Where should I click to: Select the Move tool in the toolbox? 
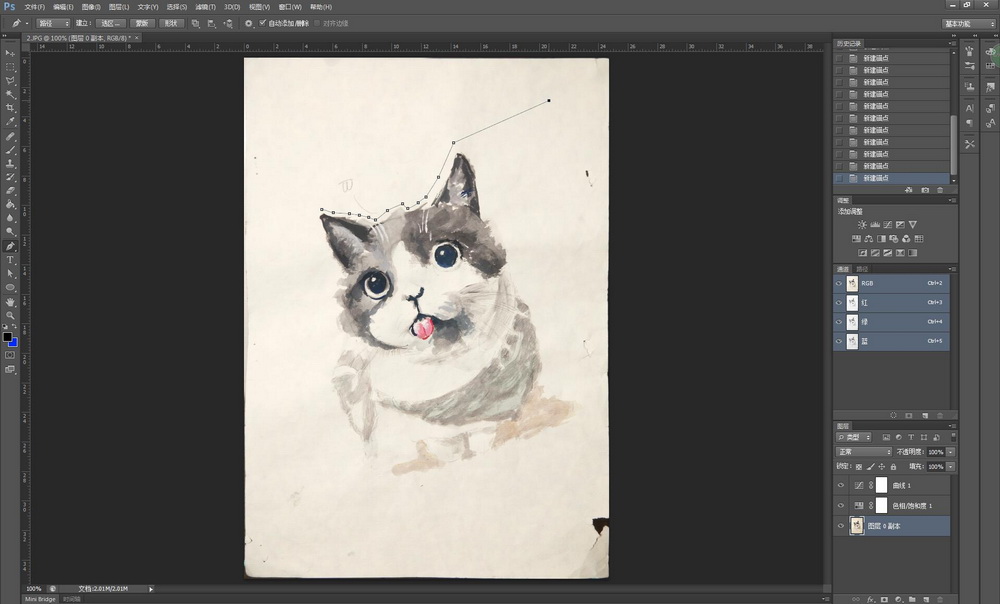pyautogui.click(x=10, y=53)
